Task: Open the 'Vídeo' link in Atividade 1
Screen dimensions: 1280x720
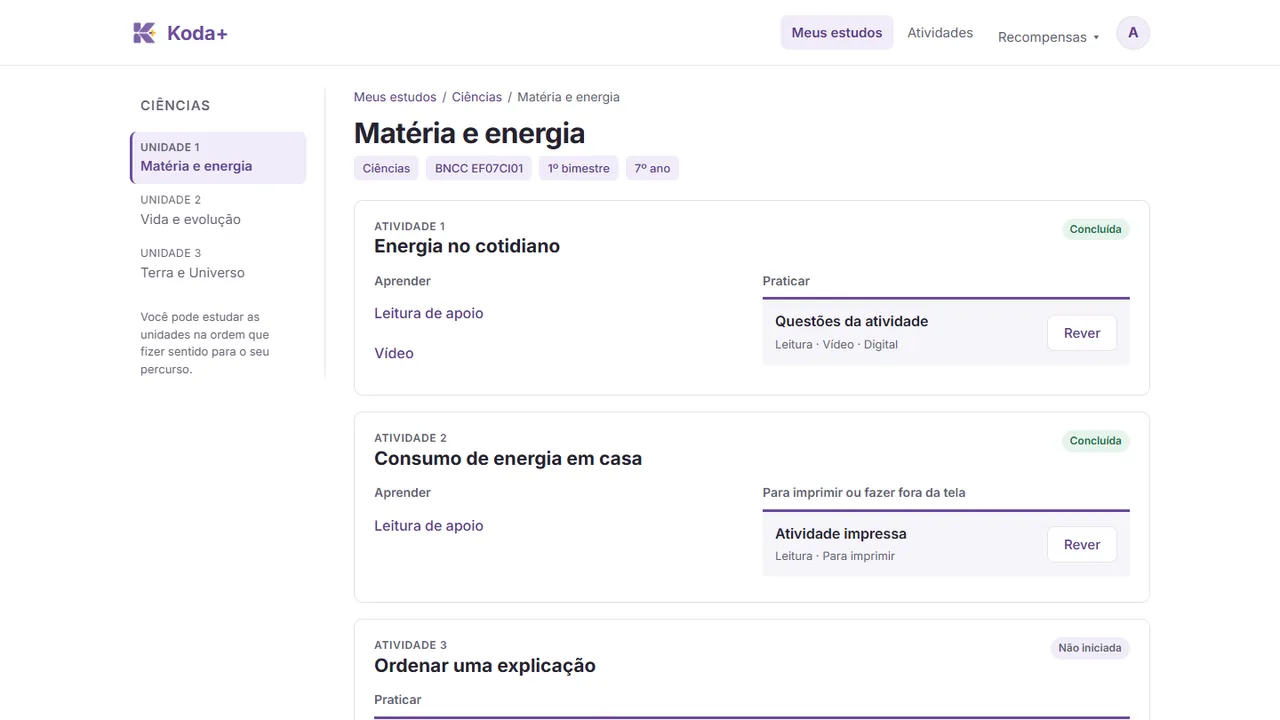Action: (394, 353)
